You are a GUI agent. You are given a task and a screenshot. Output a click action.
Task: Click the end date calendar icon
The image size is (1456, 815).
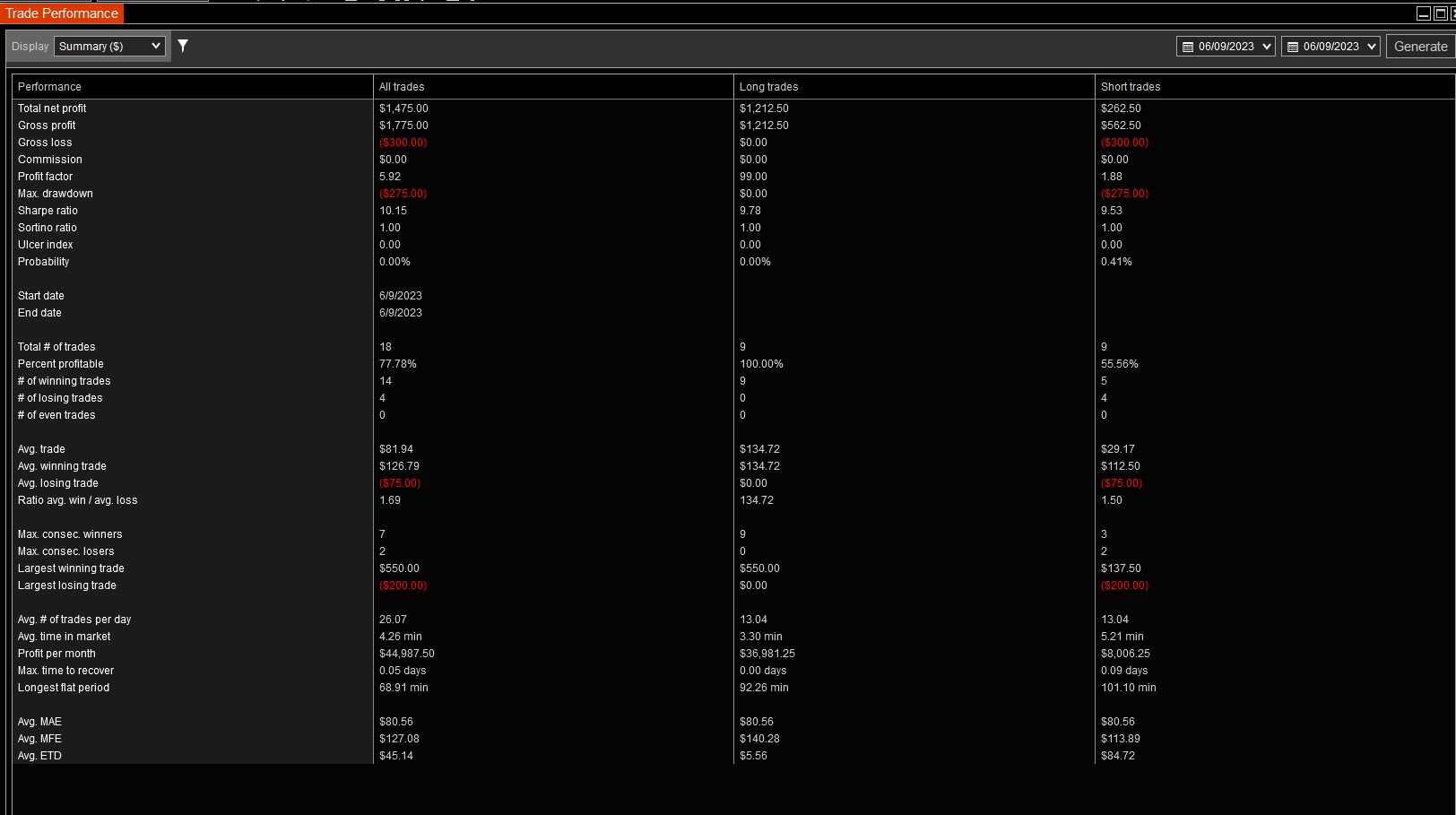[x=1293, y=47]
